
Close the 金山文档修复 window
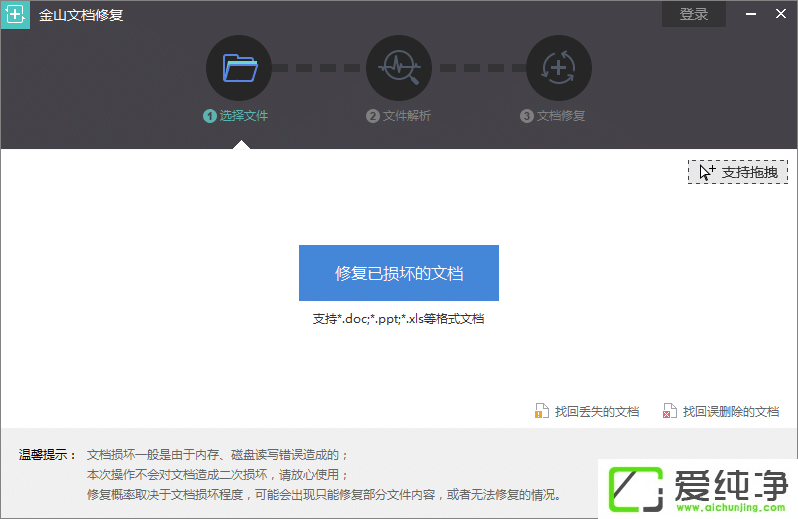[x=781, y=15]
